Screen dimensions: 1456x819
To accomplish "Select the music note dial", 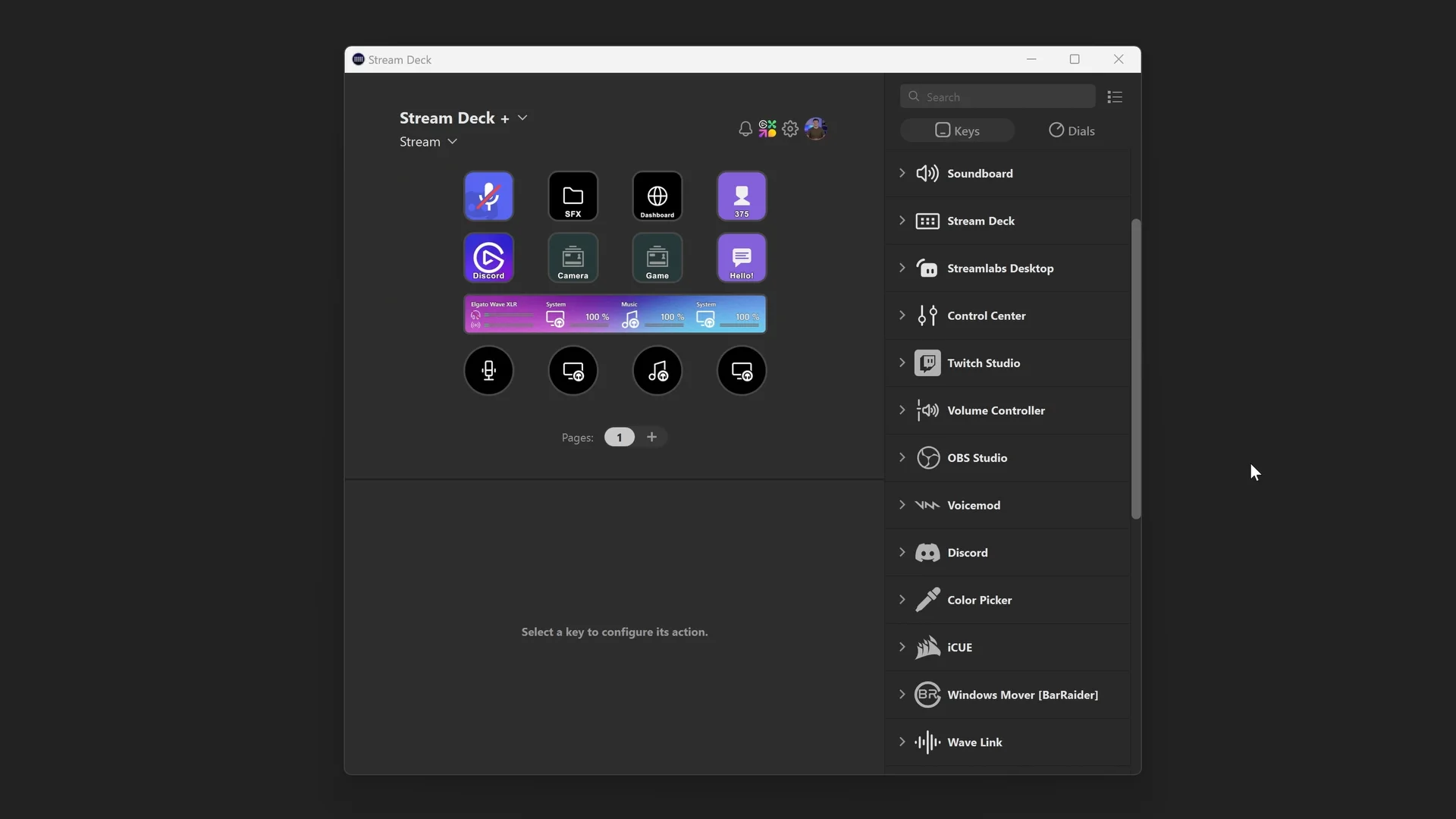I will (657, 371).
